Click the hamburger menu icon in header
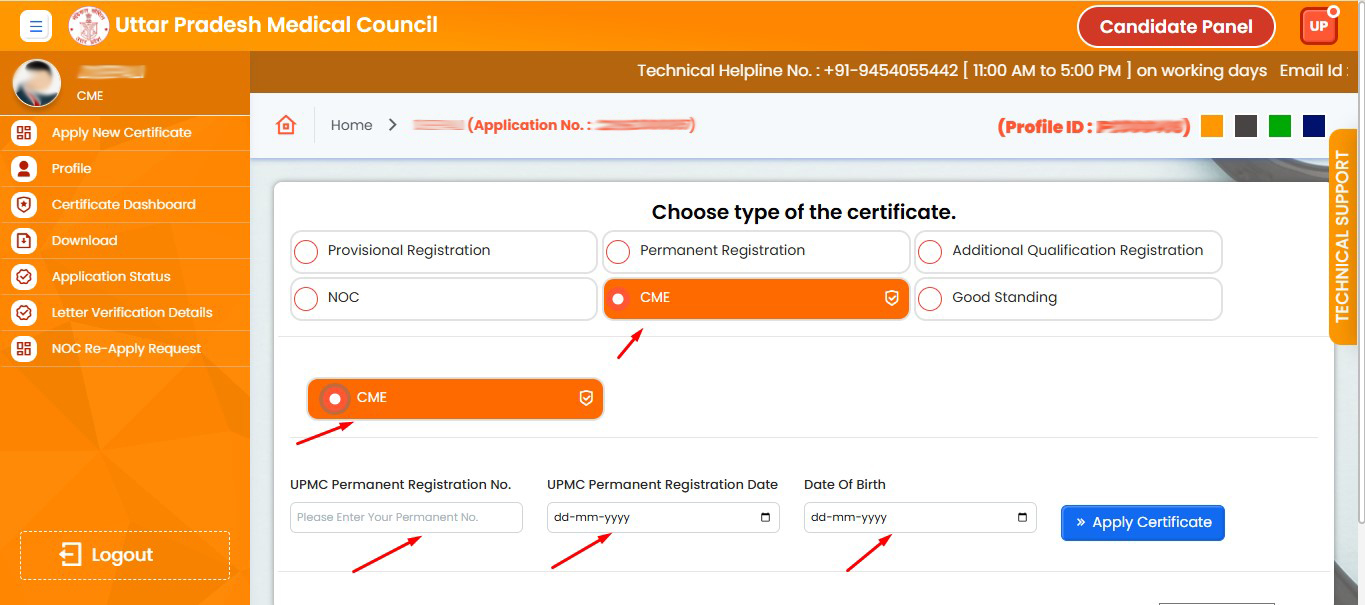The width and height of the screenshot is (1365, 605). pos(36,26)
